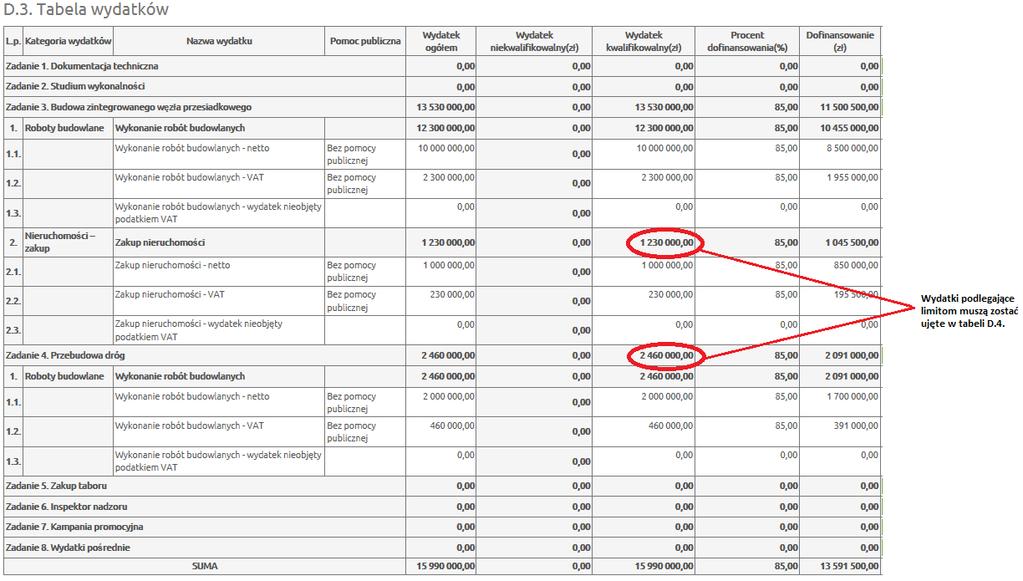The width and height of the screenshot is (1023, 581).
Task: Select the 'L.p.' column header
Action: click(13, 41)
